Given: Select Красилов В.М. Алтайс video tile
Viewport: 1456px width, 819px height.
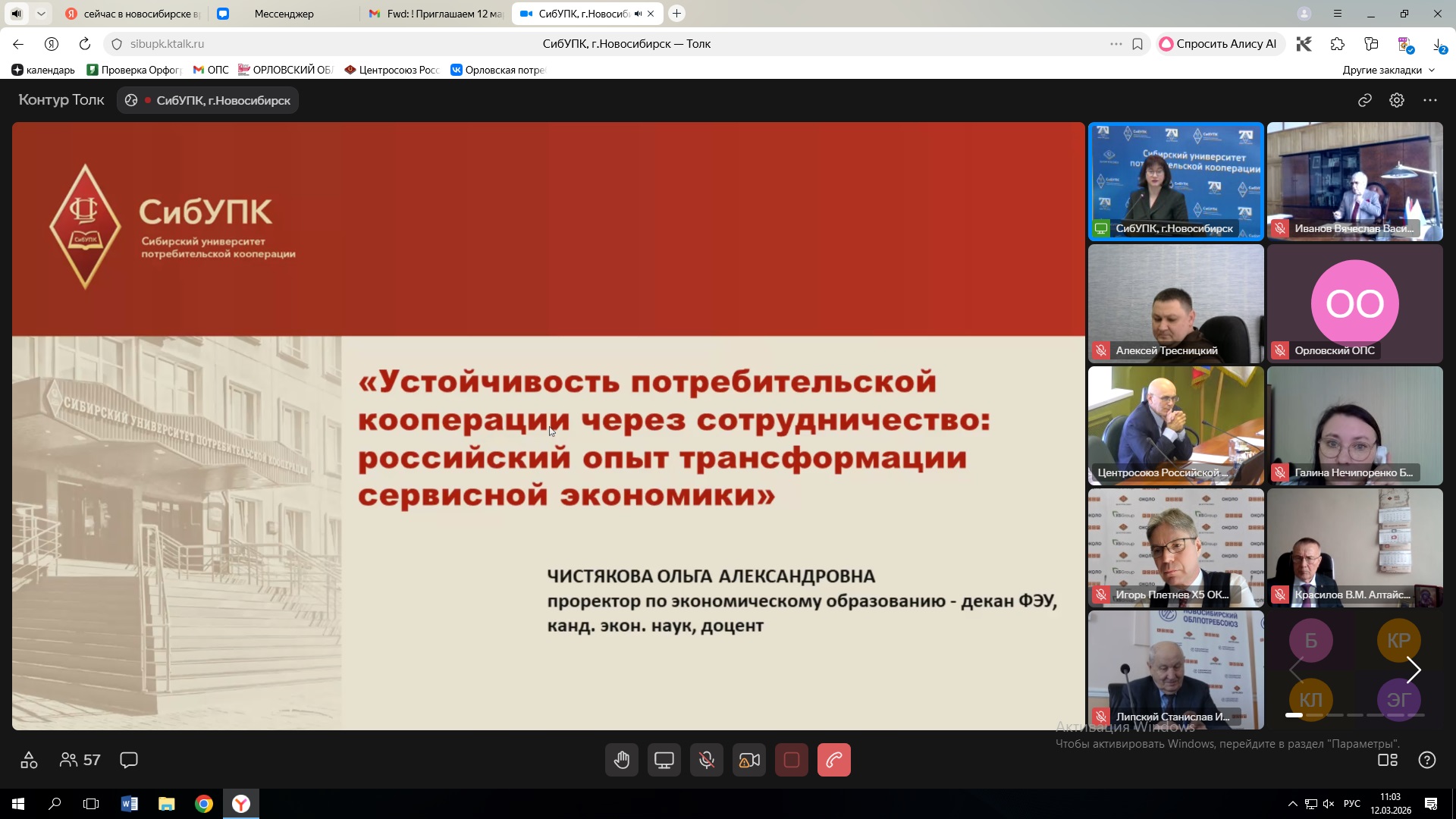Looking at the screenshot, I should click(1355, 548).
